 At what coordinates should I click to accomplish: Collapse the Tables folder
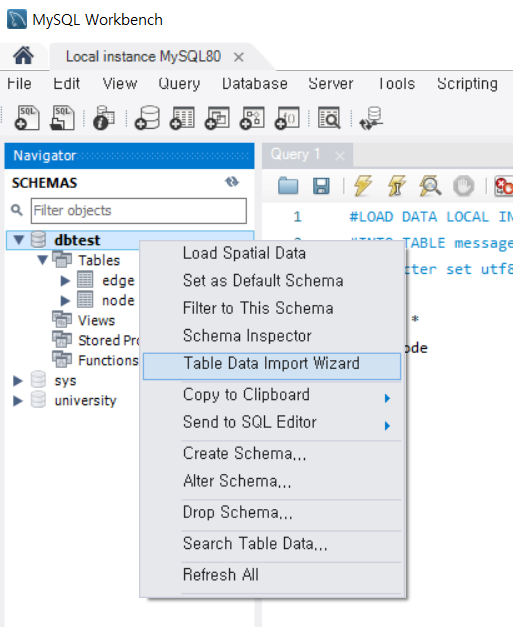(x=42, y=260)
